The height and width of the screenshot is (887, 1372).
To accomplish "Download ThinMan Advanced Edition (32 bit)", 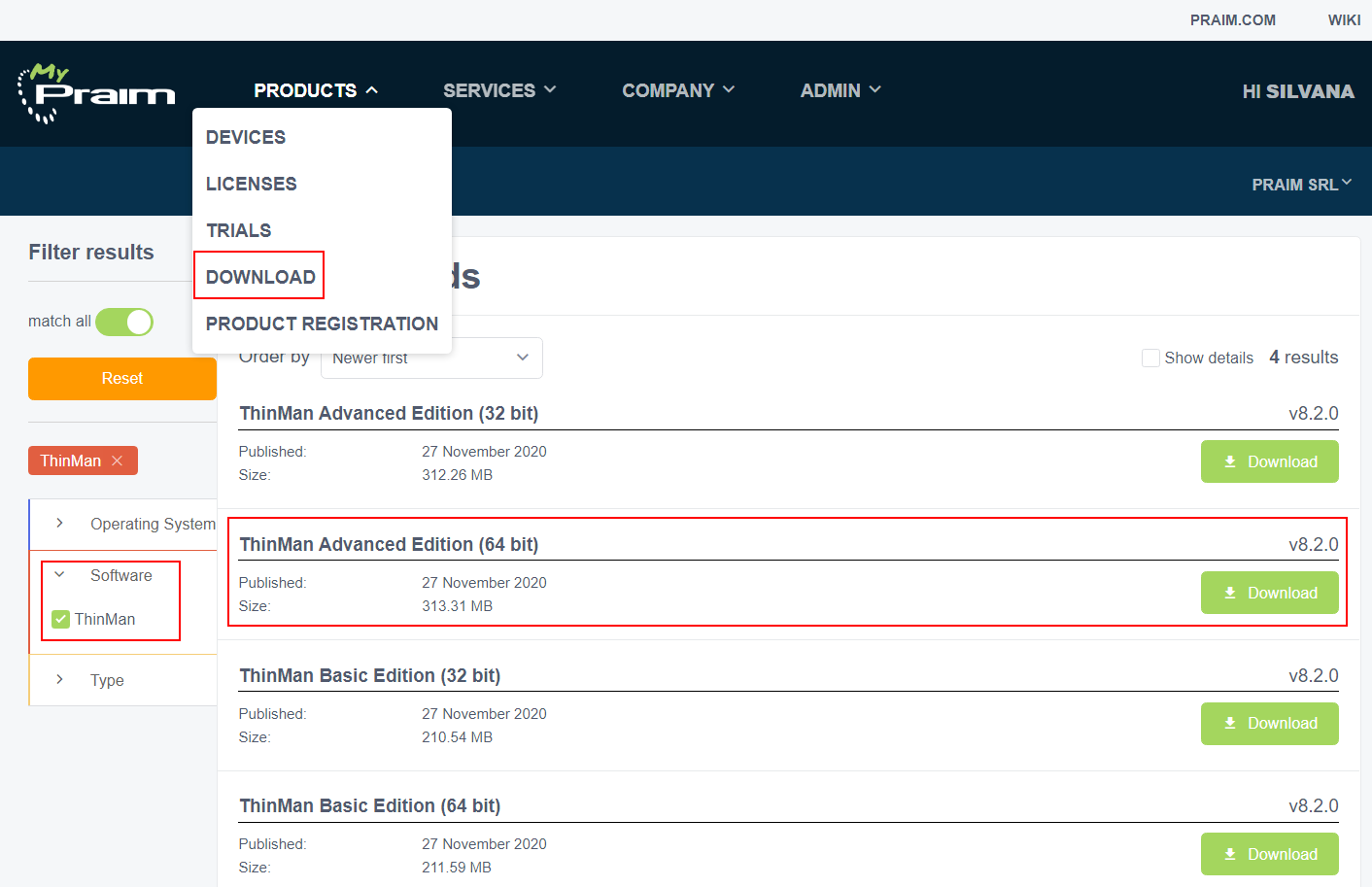I will click(1270, 461).
